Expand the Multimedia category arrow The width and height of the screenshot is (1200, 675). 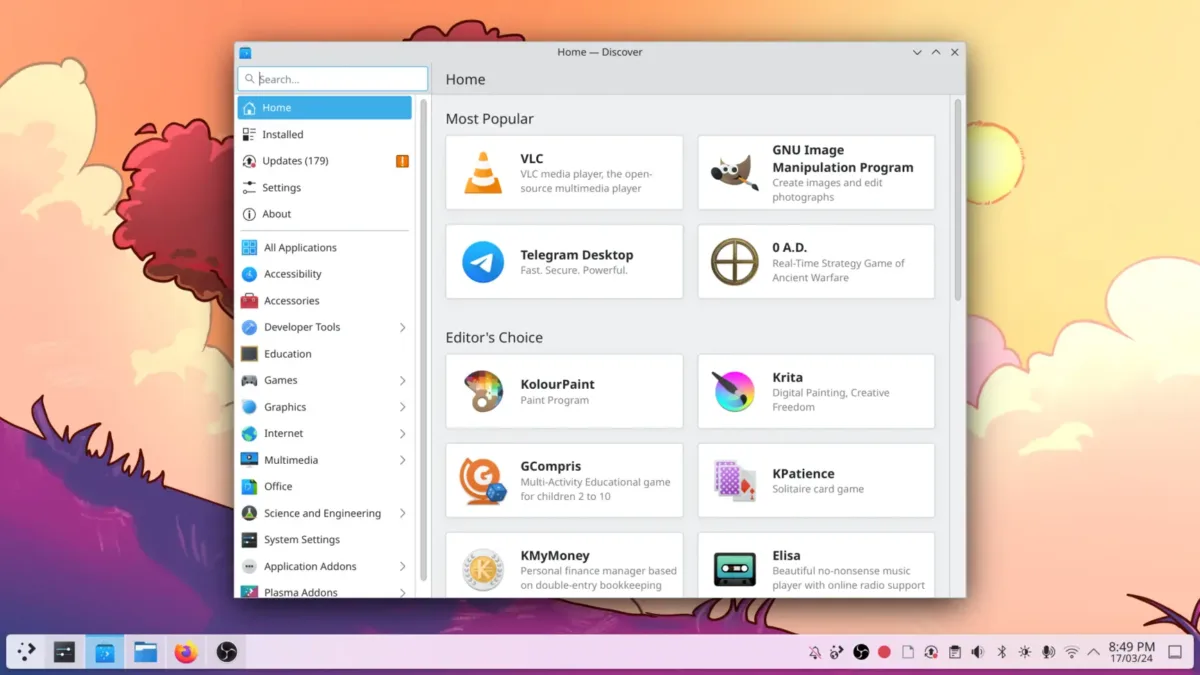(402, 460)
